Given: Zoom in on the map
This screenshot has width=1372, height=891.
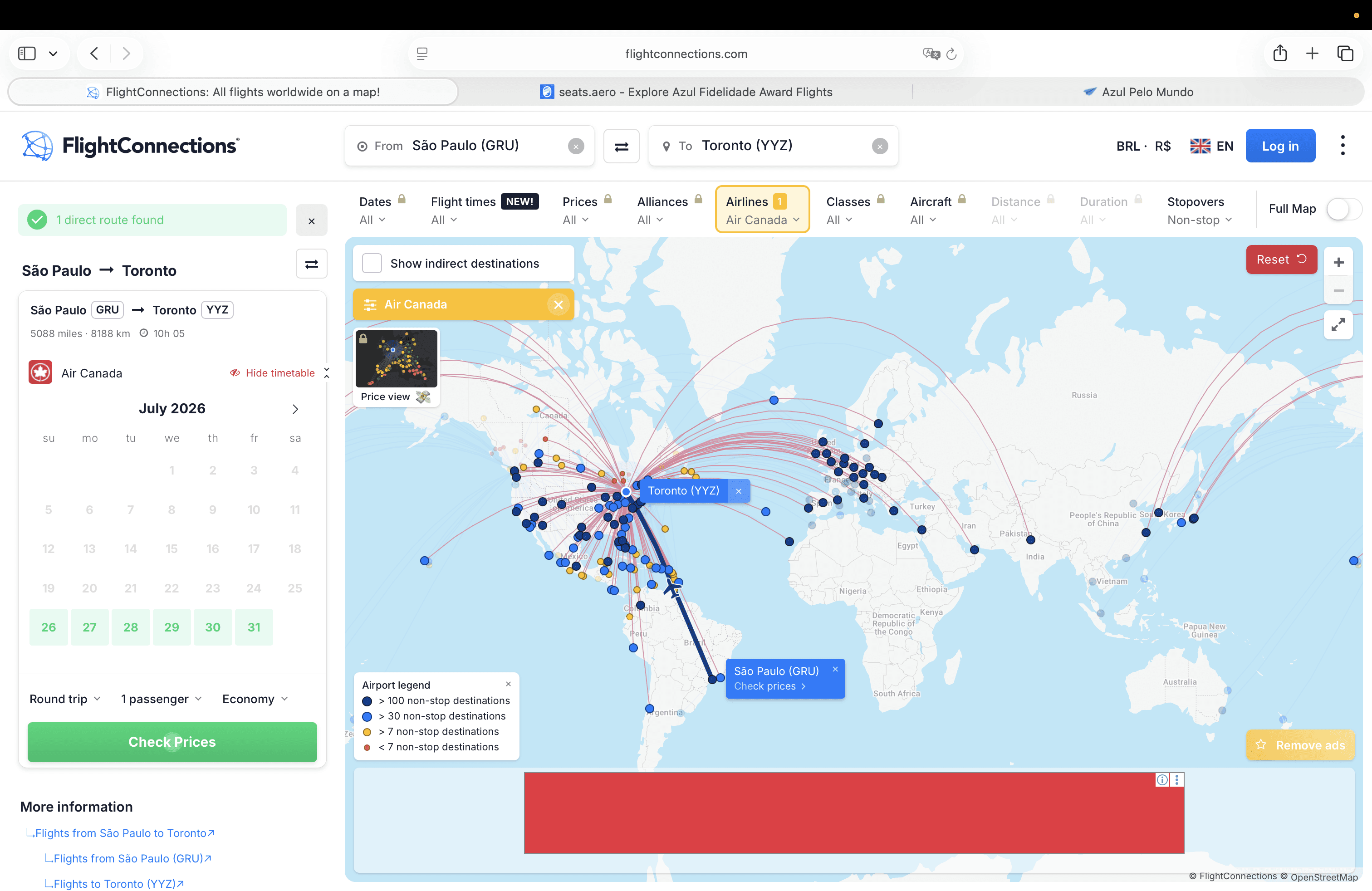Looking at the screenshot, I should 1338,262.
